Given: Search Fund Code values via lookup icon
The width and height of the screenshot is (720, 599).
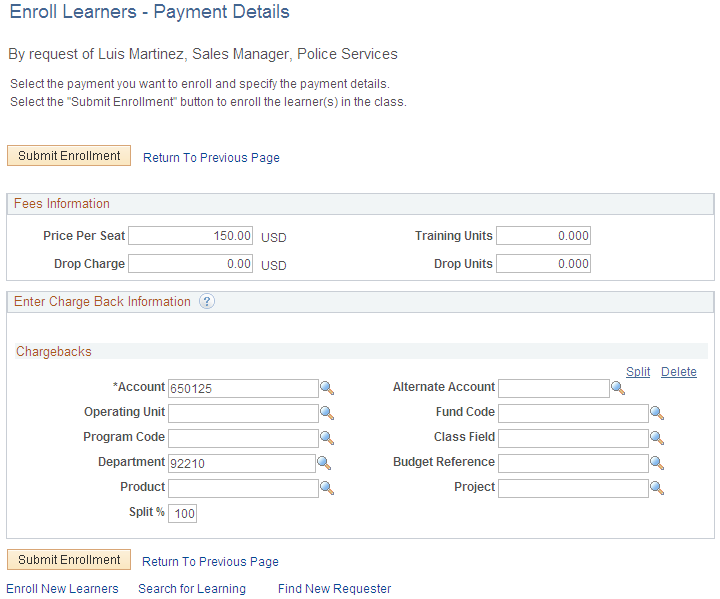Looking at the screenshot, I should click(x=656, y=413).
